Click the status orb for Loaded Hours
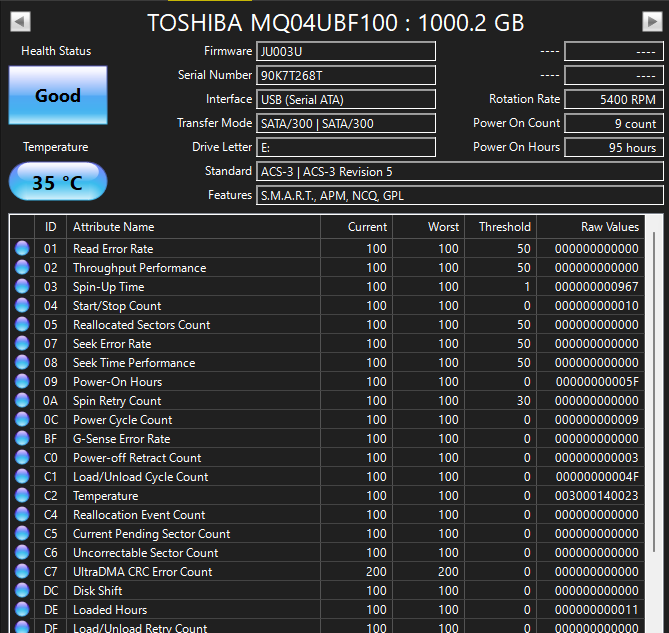The height and width of the screenshot is (633, 669). pos(22,609)
